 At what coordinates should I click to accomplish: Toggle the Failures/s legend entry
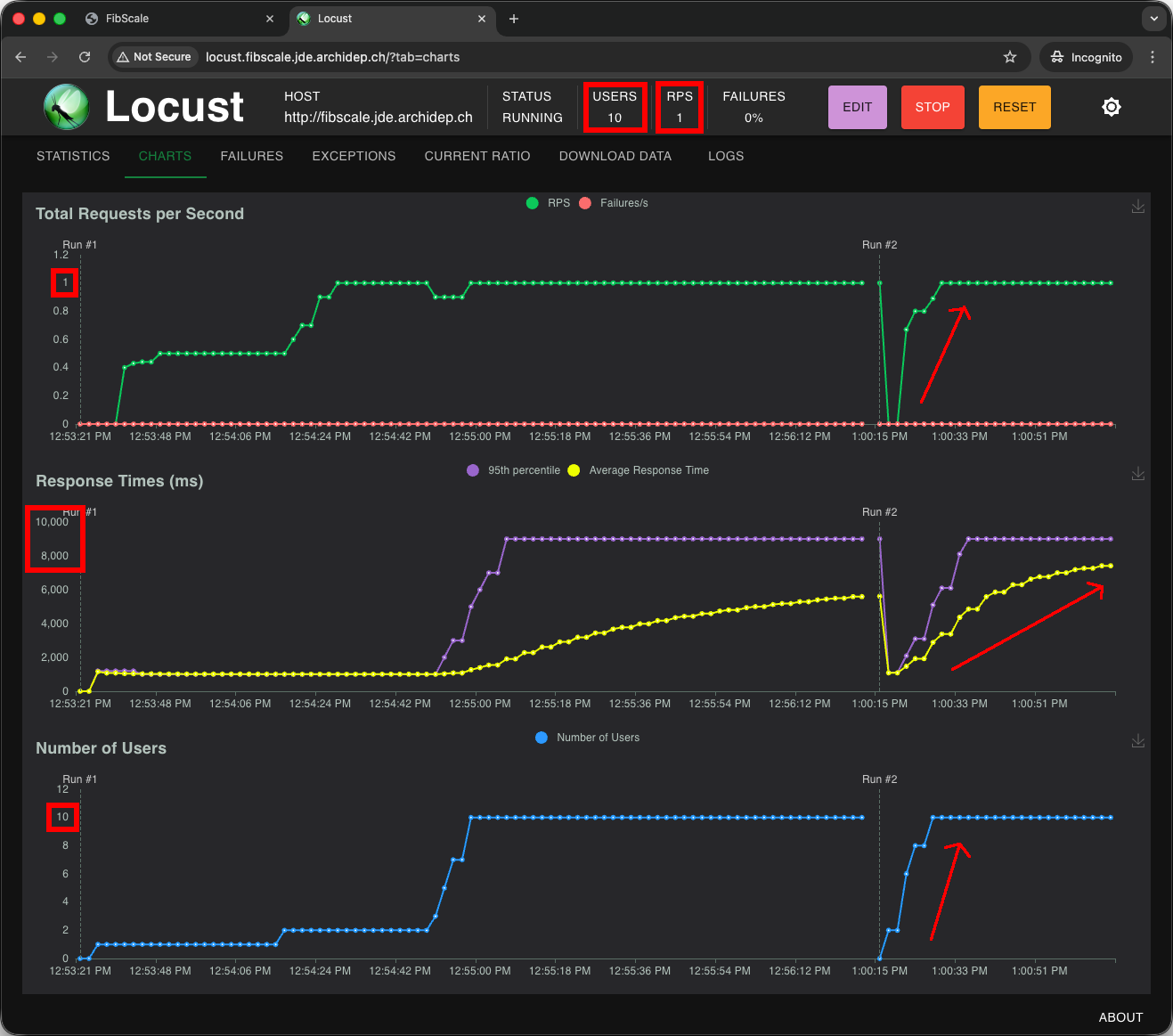tap(614, 203)
